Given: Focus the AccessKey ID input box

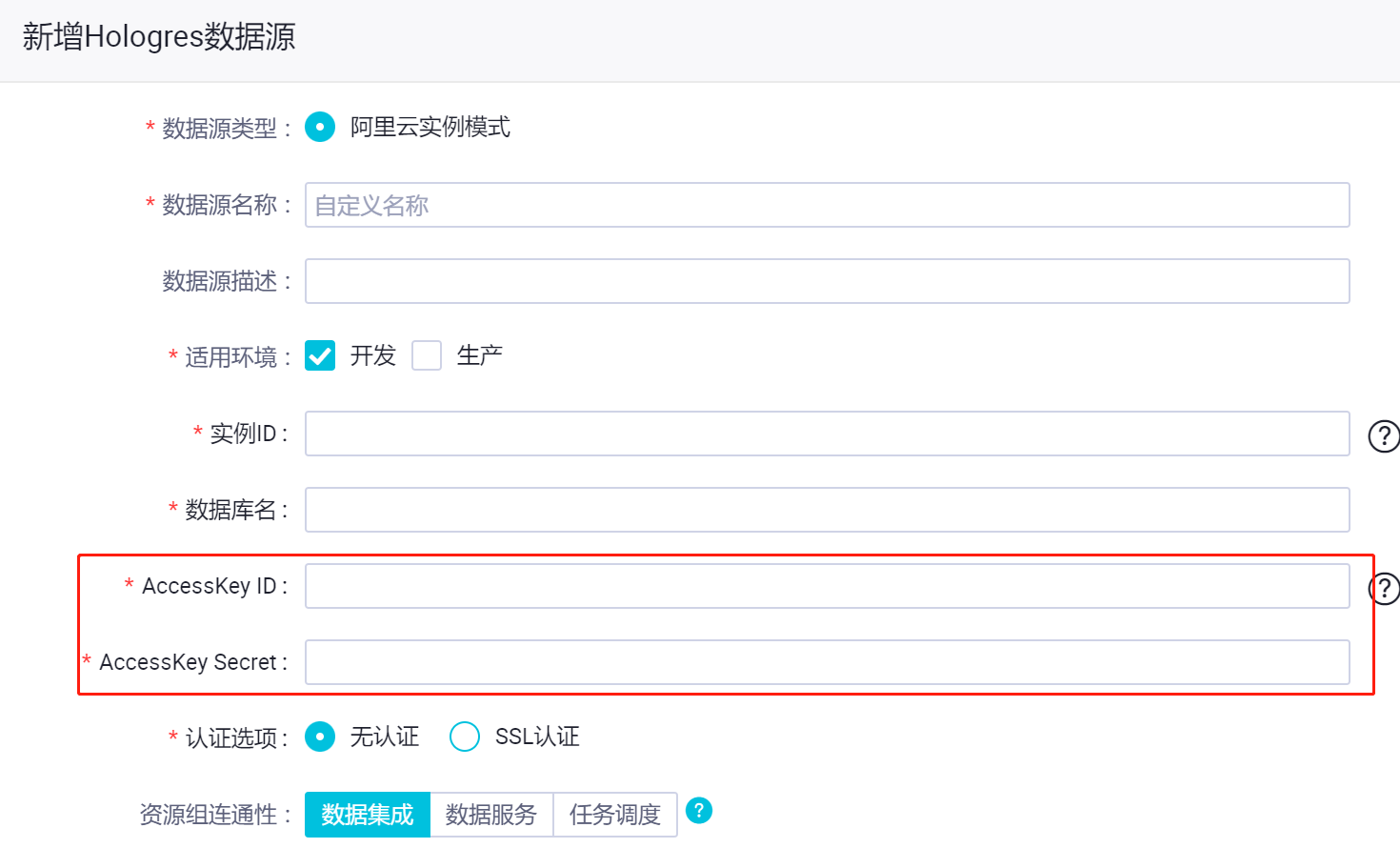Looking at the screenshot, I should 827,586.
